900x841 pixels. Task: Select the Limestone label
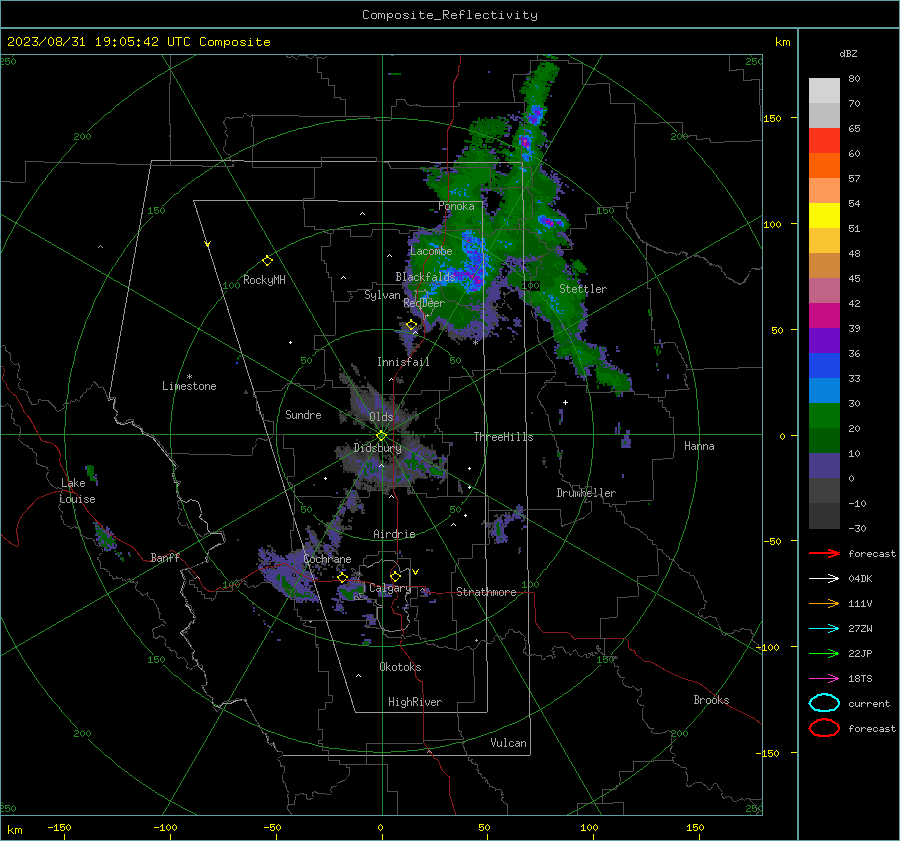(189, 386)
